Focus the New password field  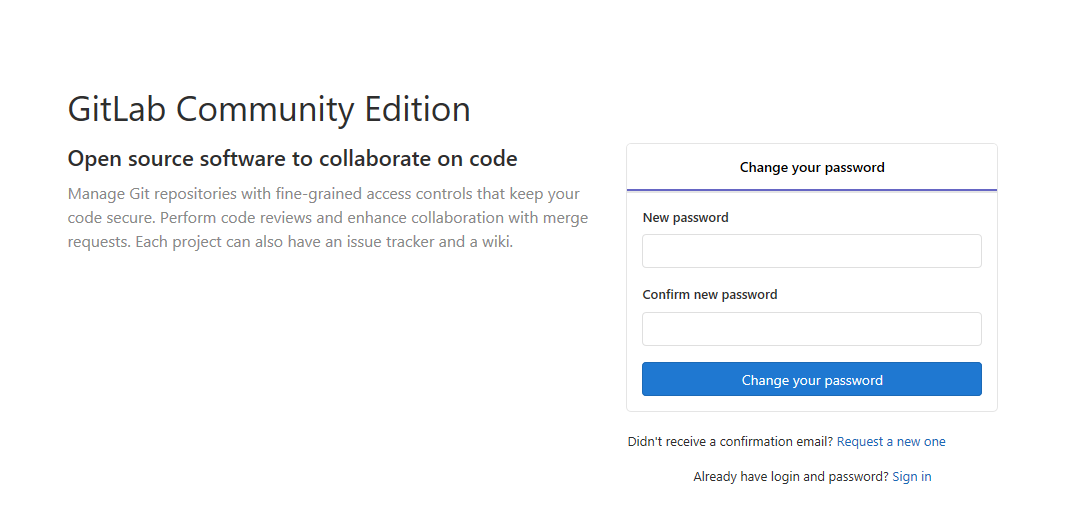811,251
